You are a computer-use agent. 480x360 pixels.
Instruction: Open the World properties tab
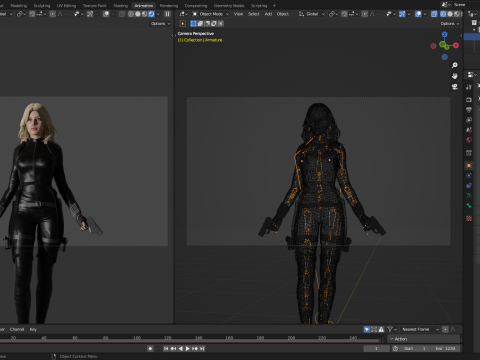pos(469,140)
